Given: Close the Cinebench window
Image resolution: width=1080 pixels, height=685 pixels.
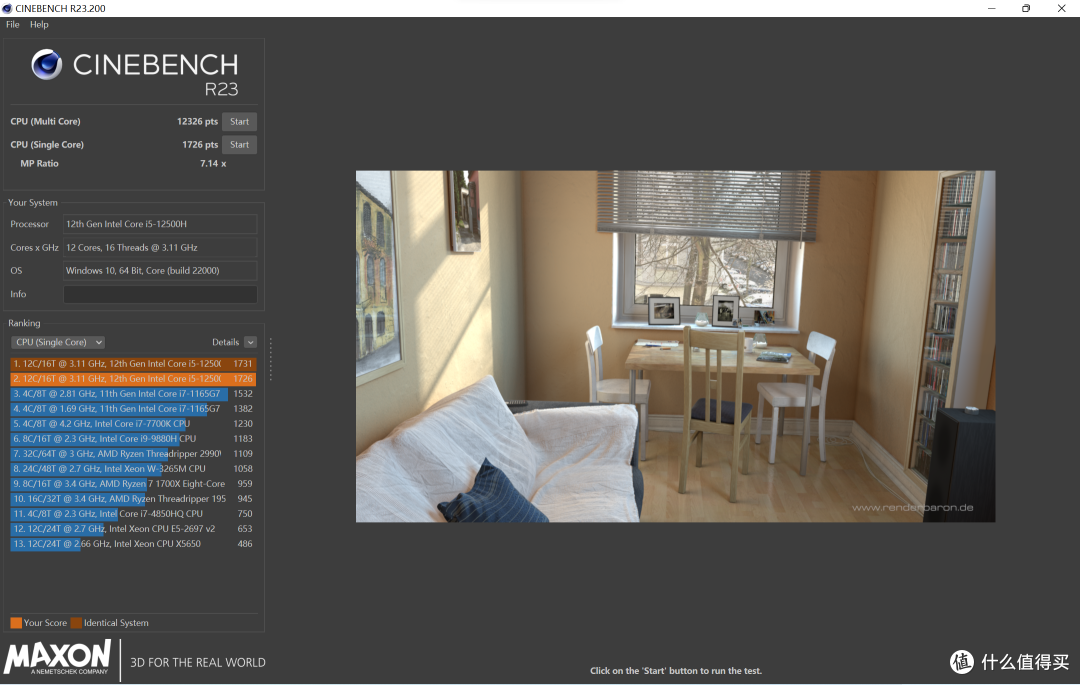Looking at the screenshot, I should click(x=1061, y=8).
